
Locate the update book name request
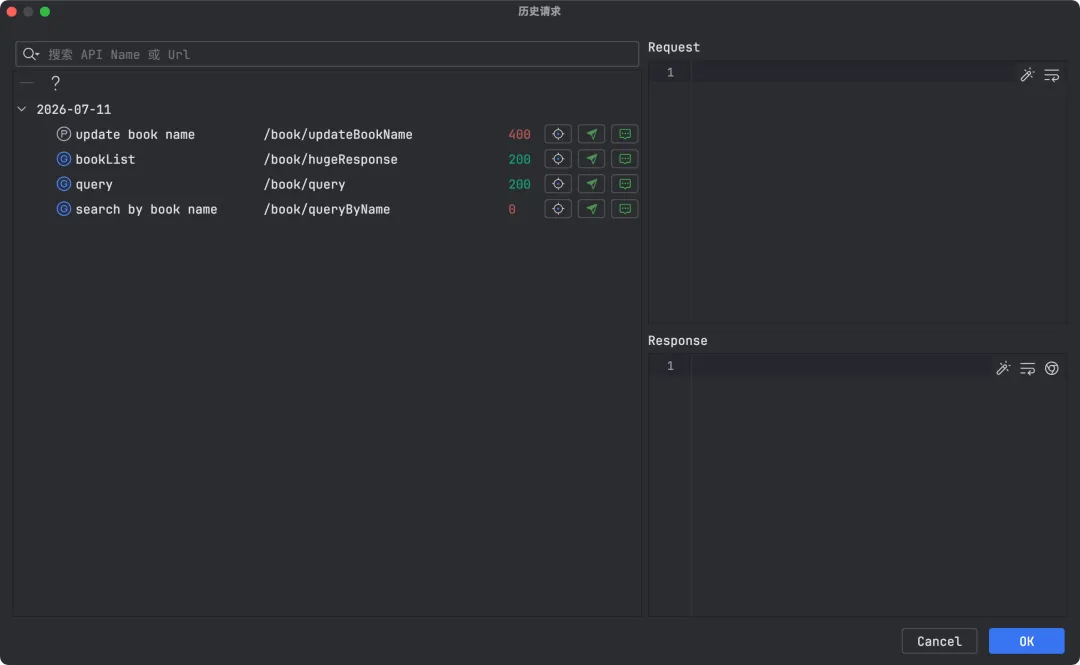coord(558,134)
